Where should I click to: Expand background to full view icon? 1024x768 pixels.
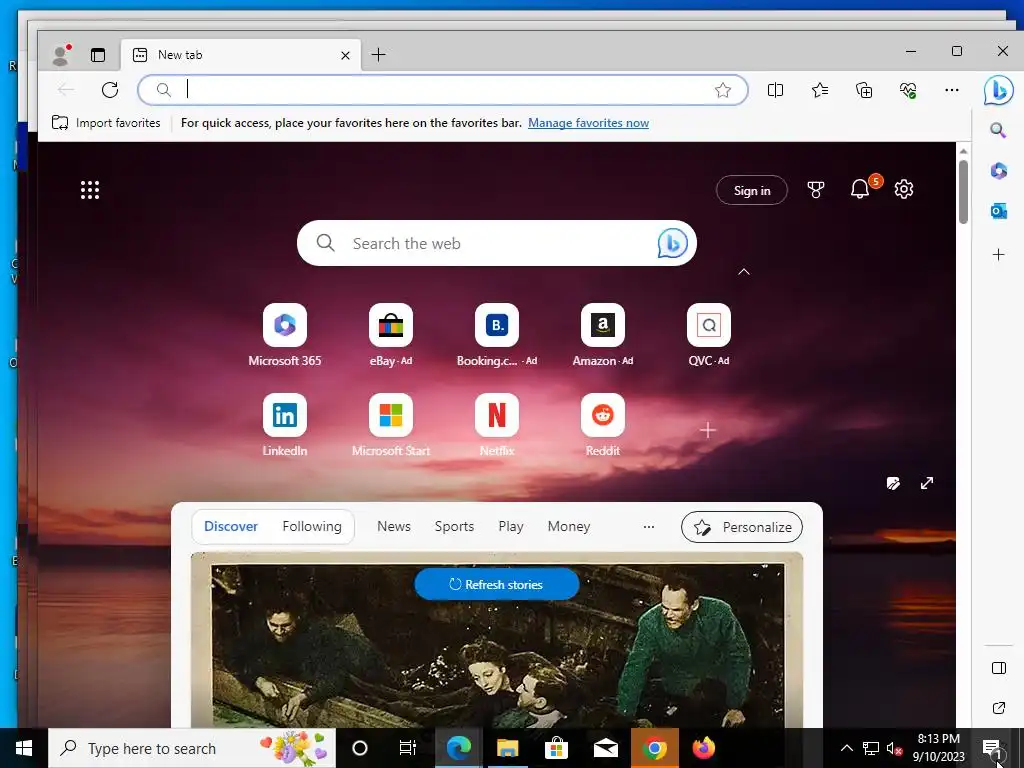click(x=927, y=483)
